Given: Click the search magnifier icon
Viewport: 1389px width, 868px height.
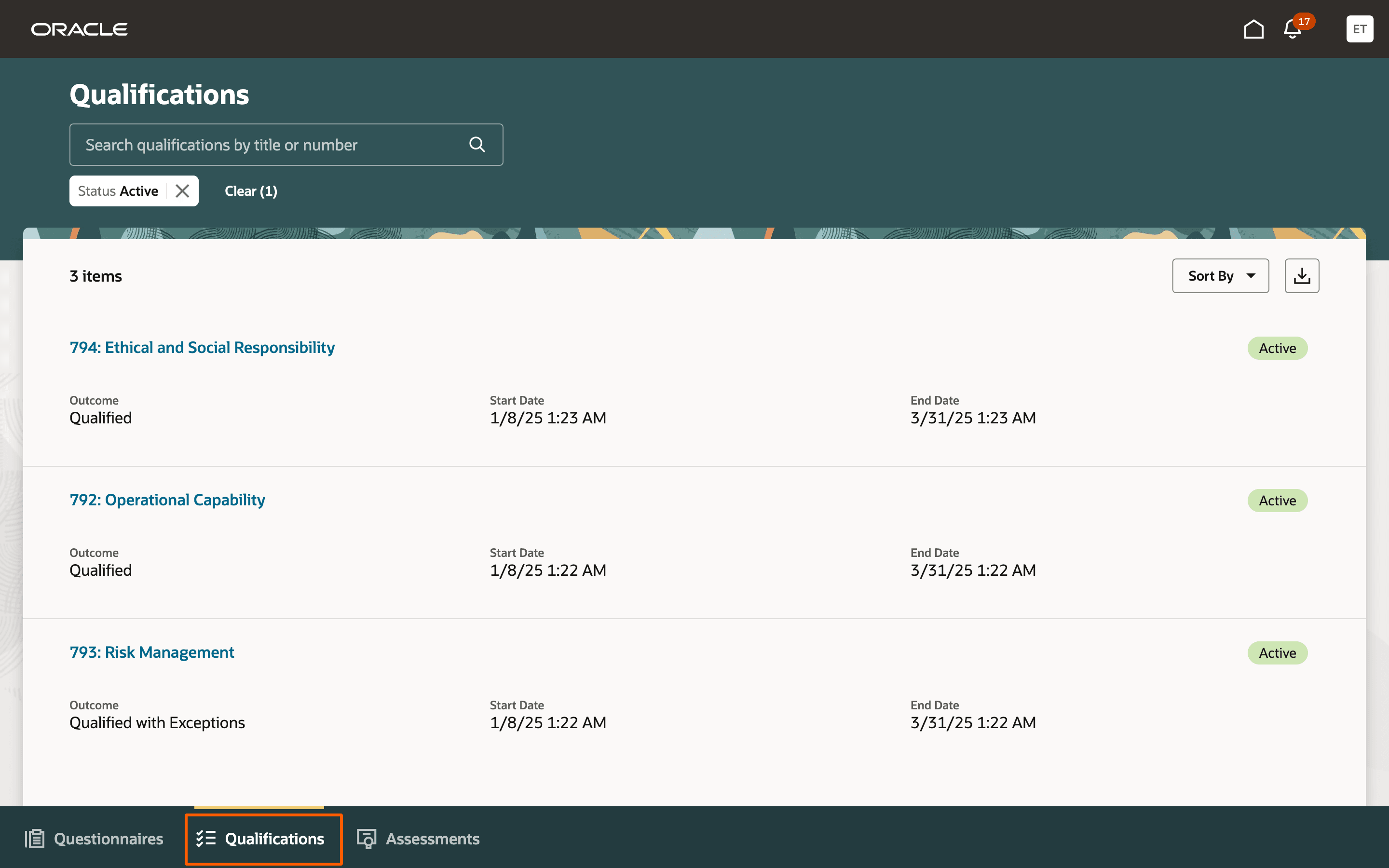Looking at the screenshot, I should click(x=477, y=145).
